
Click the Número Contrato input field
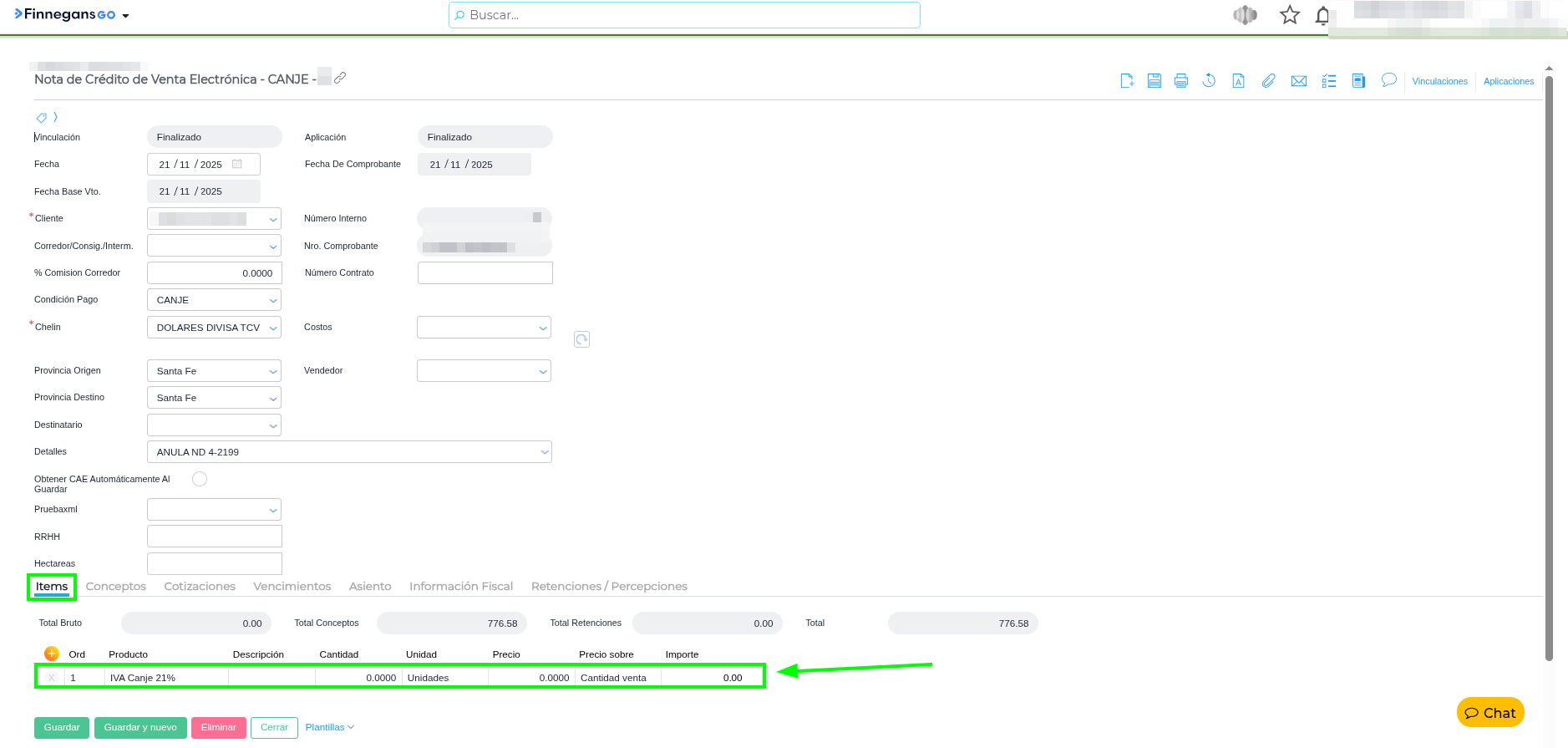tap(485, 273)
